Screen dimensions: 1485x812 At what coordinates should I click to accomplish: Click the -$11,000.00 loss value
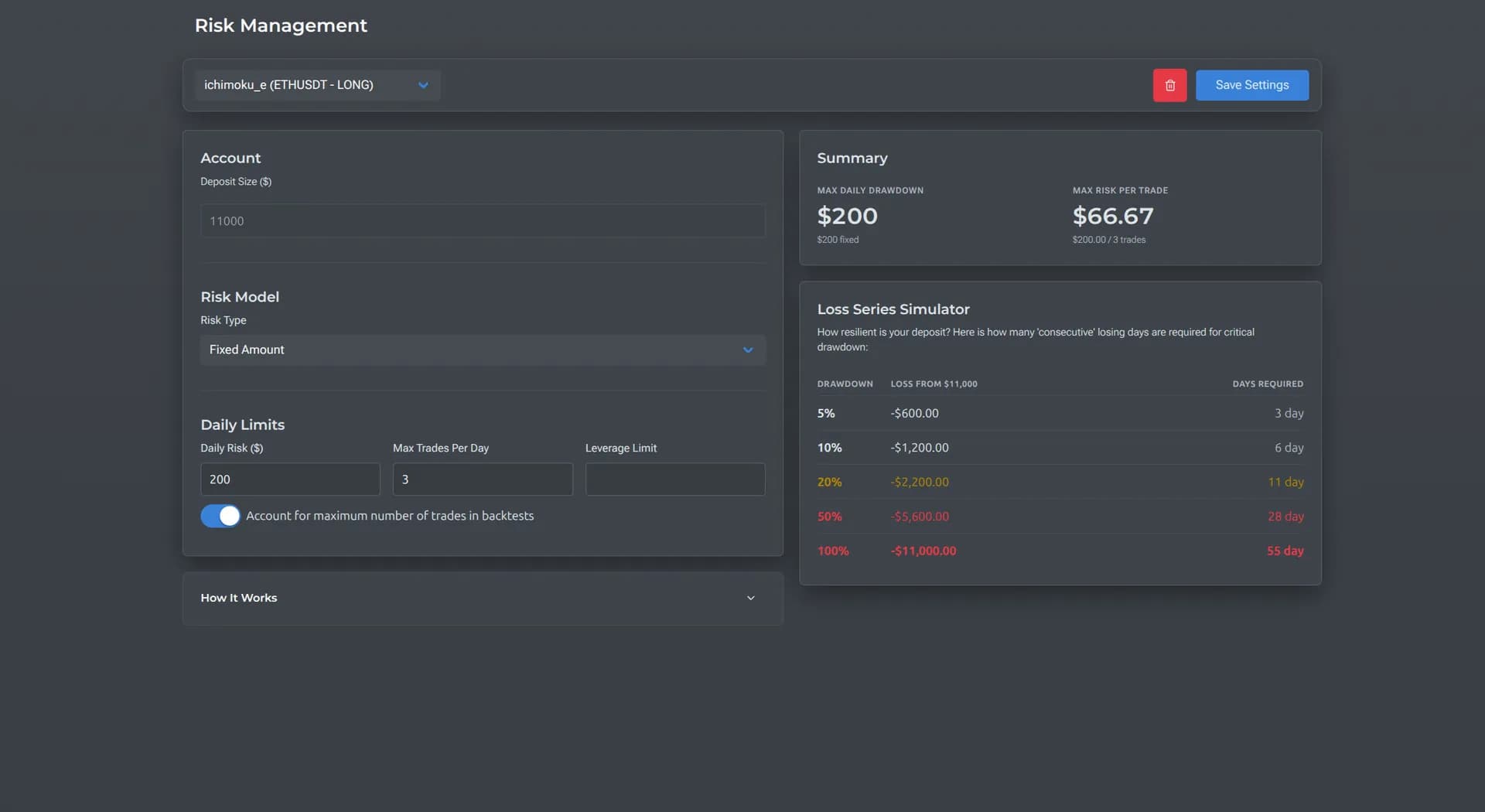[923, 551]
